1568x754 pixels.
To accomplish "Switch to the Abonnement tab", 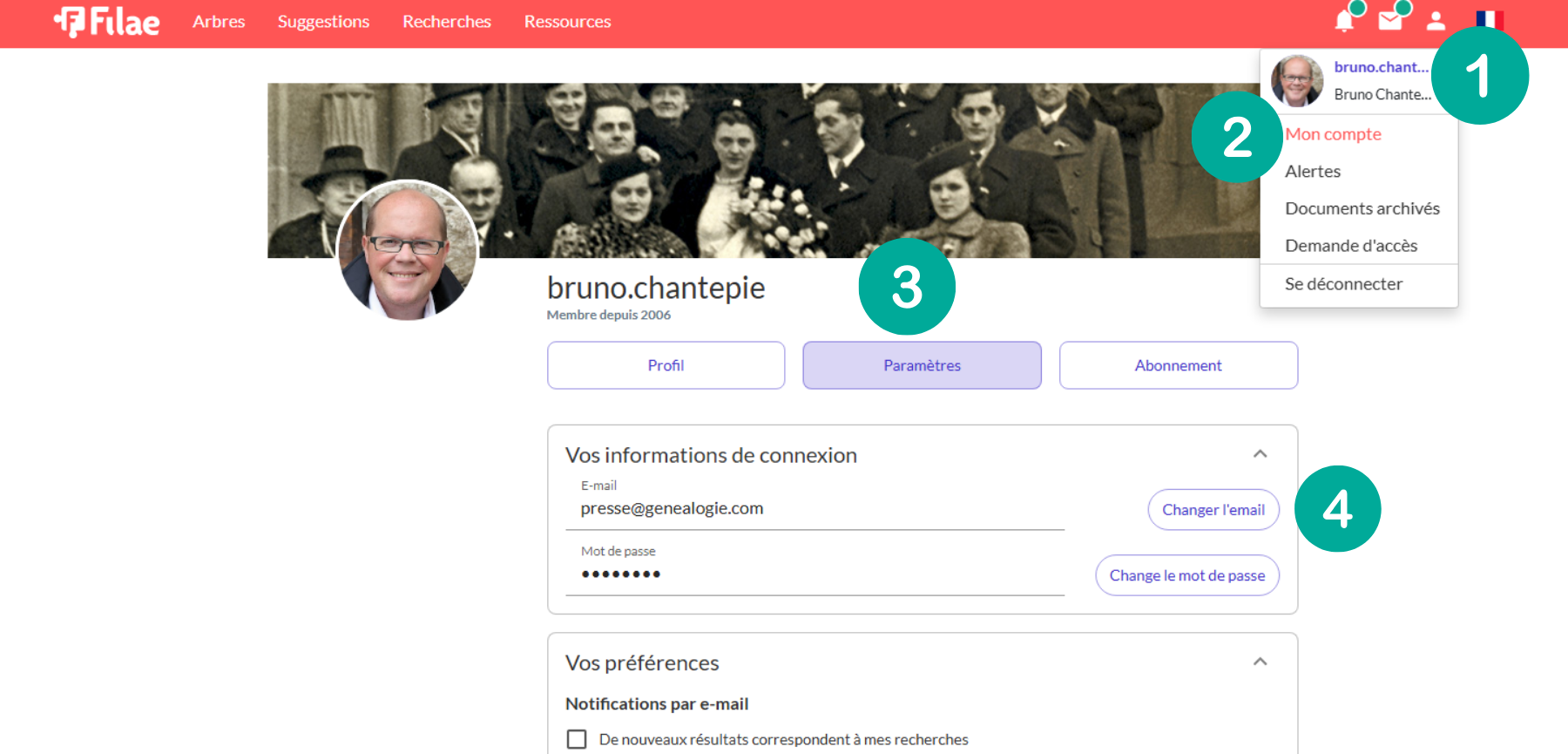I will tap(1178, 365).
